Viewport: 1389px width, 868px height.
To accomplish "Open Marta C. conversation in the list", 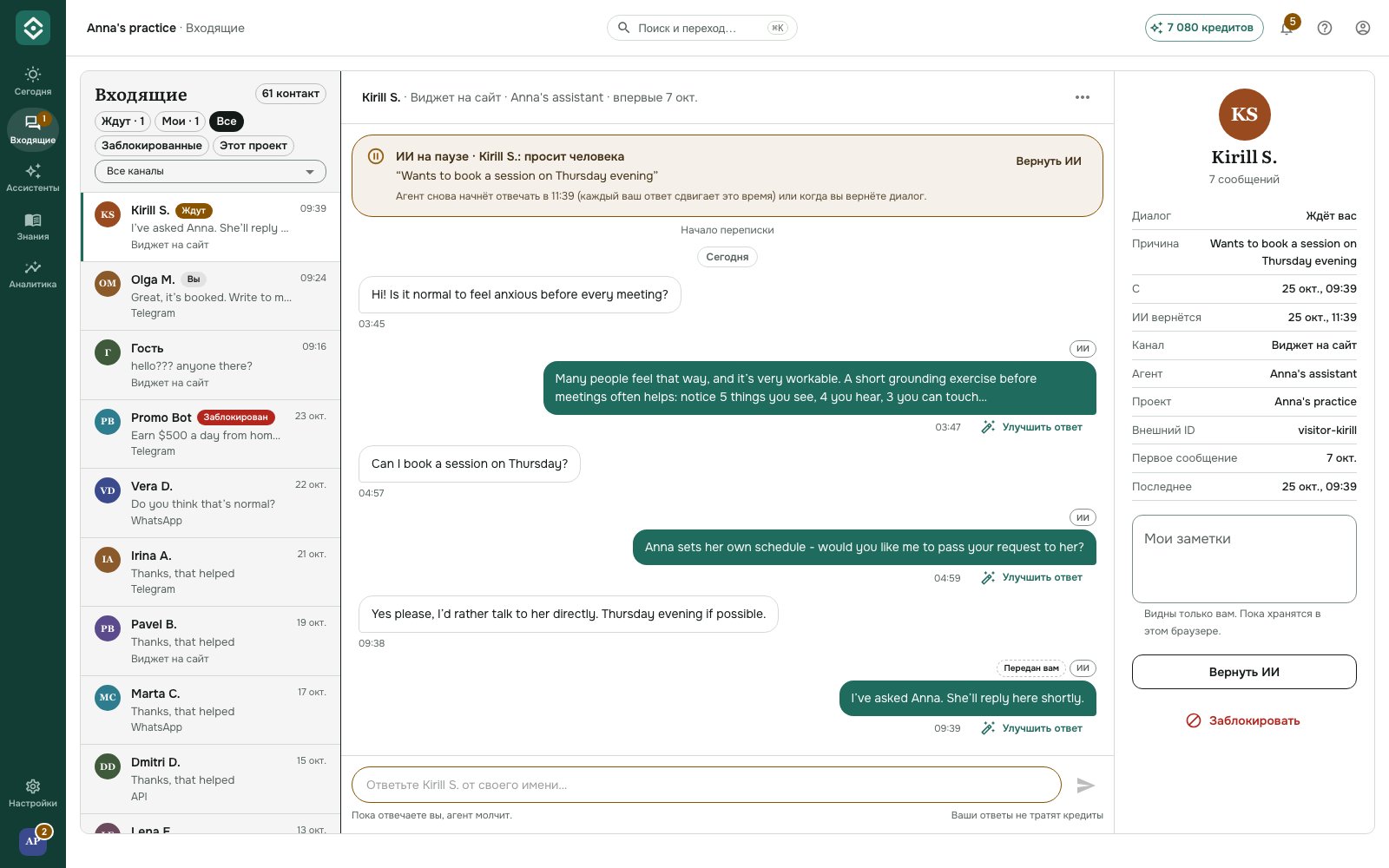I will [211, 710].
